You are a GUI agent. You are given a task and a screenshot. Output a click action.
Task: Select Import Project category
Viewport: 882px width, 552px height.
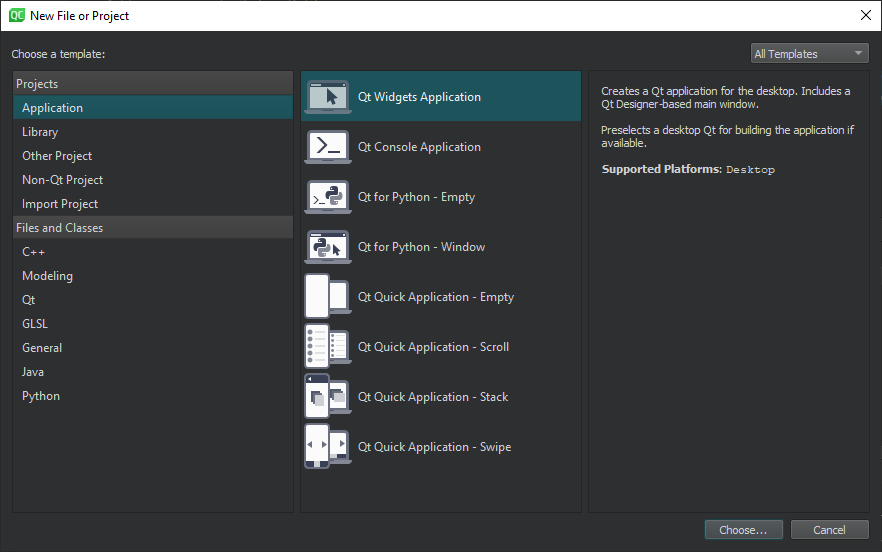point(153,204)
